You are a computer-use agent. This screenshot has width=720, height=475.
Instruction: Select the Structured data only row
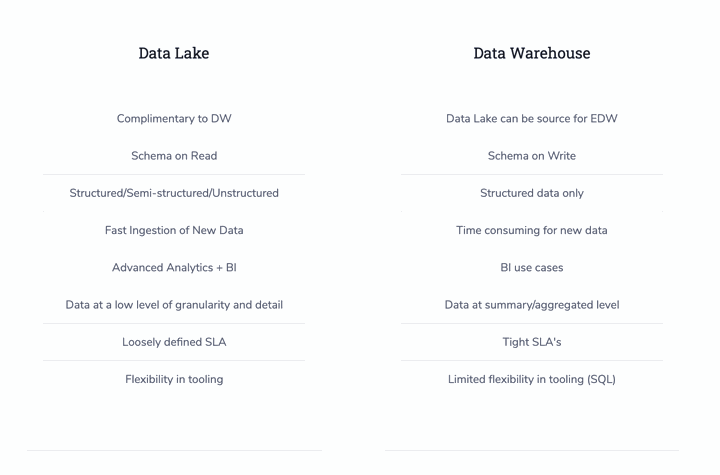tap(532, 193)
